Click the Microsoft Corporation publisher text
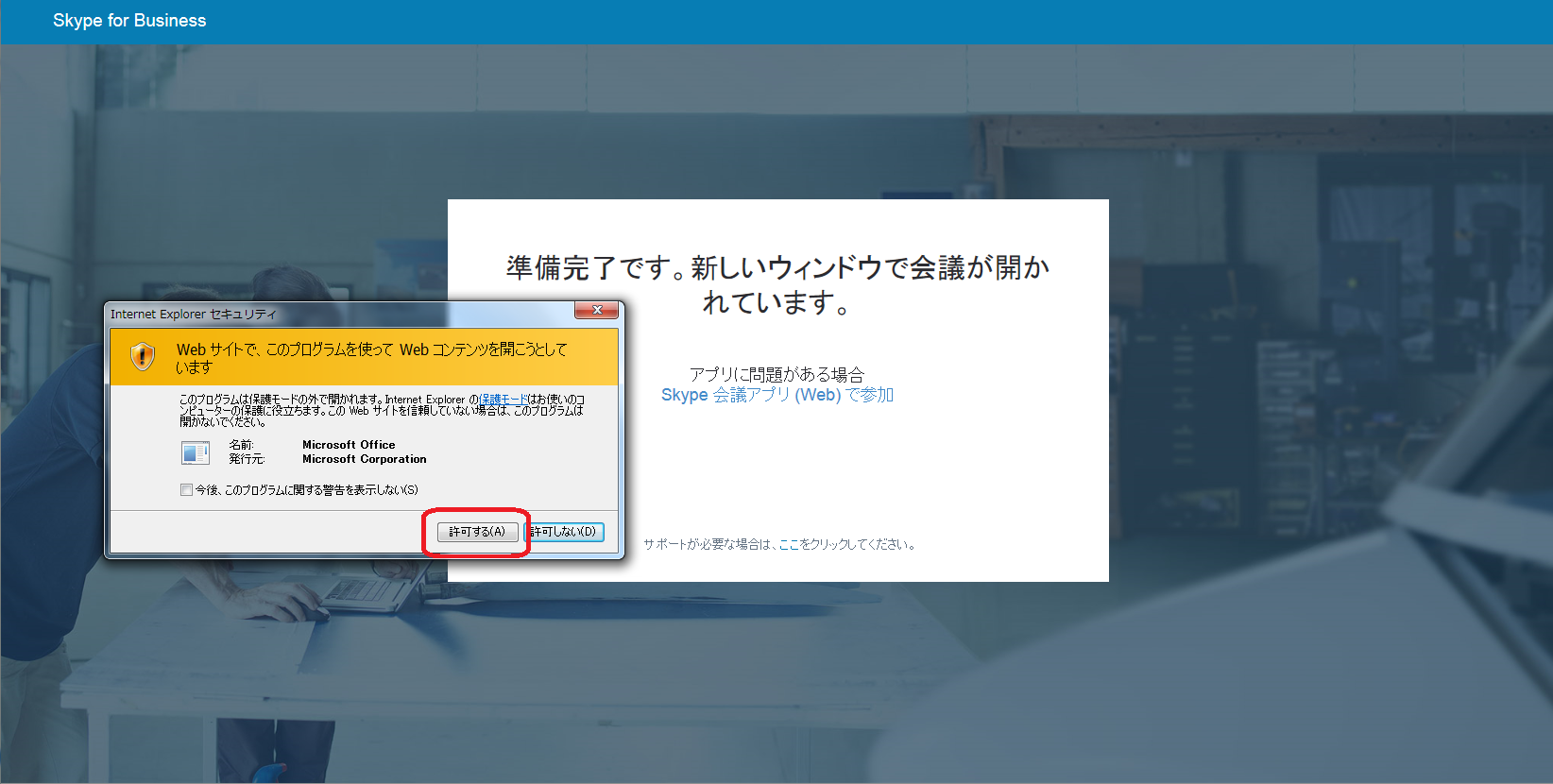 [x=365, y=459]
